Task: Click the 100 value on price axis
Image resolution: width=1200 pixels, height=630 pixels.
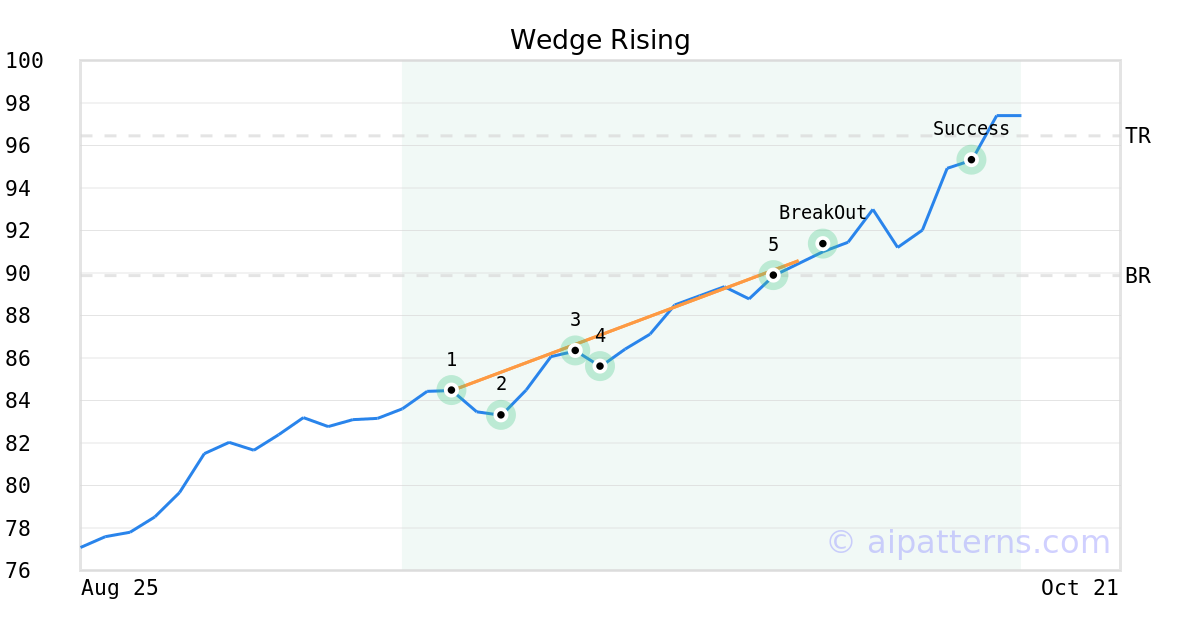Action: tap(25, 61)
